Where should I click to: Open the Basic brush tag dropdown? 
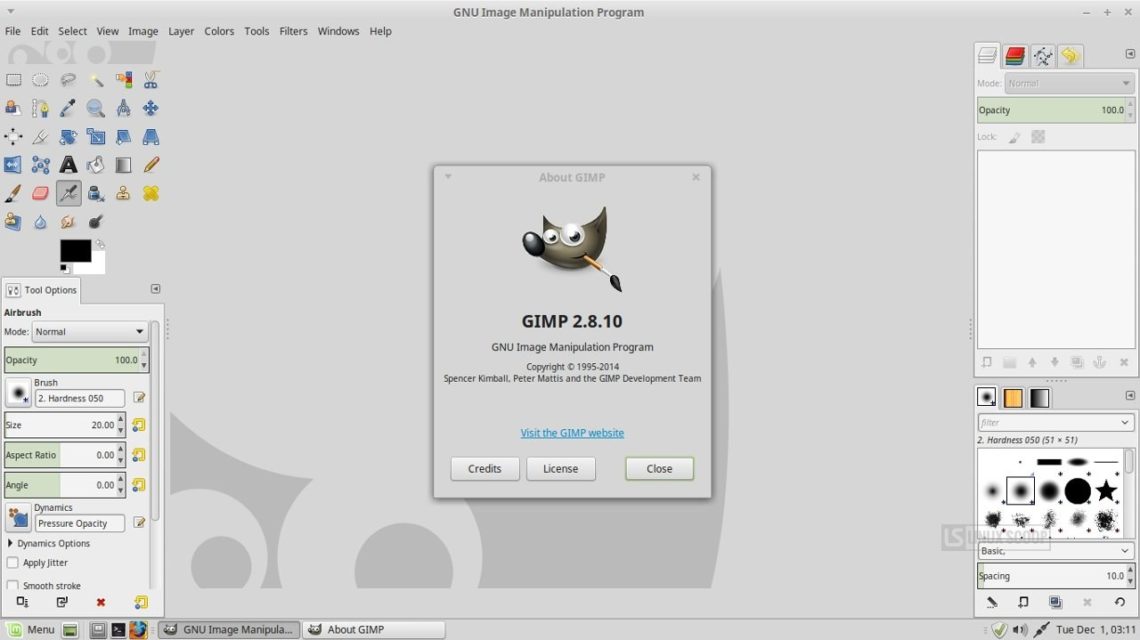tap(1055, 551)
